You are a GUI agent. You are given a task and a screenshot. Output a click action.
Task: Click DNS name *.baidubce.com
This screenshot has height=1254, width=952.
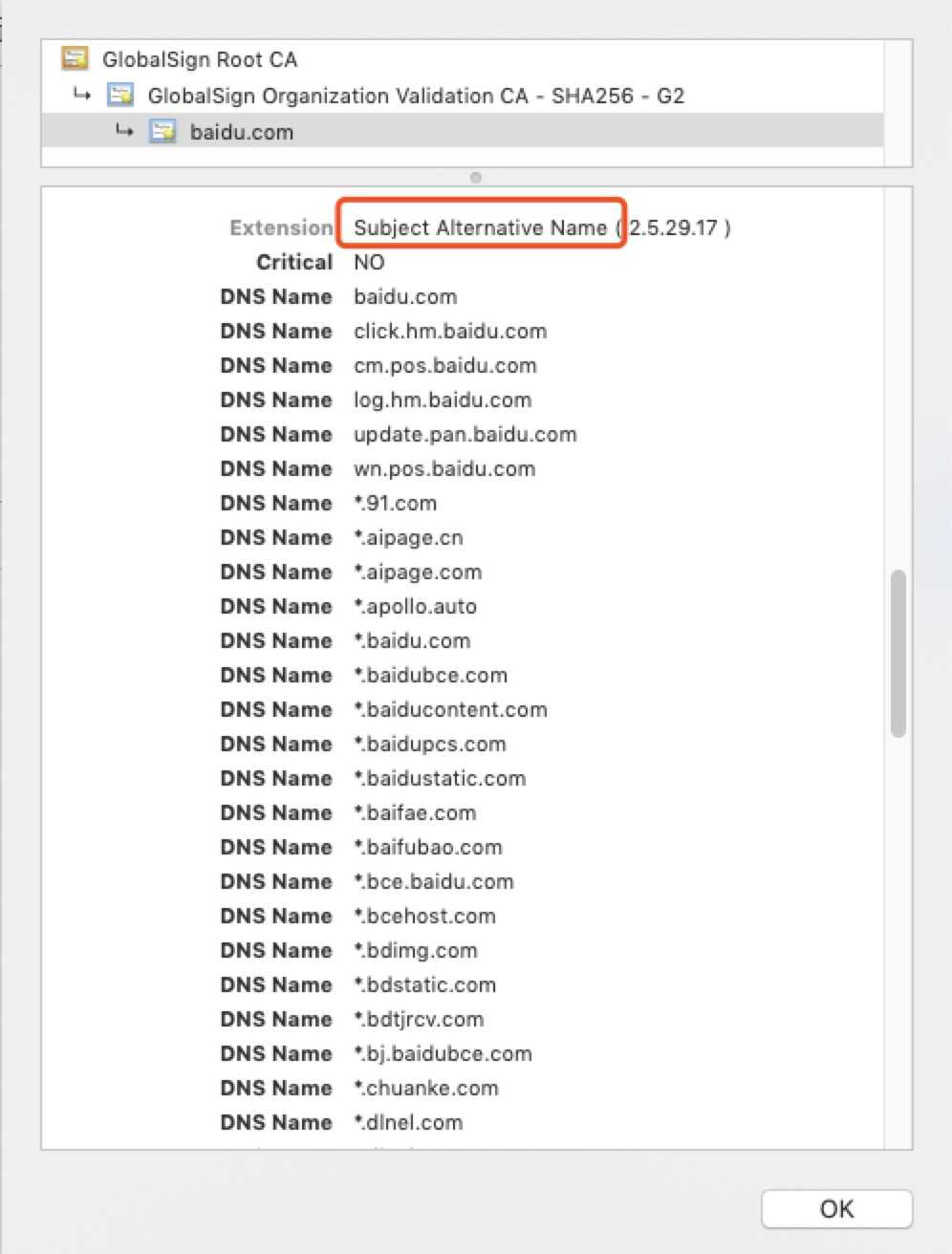click(431, 675)
